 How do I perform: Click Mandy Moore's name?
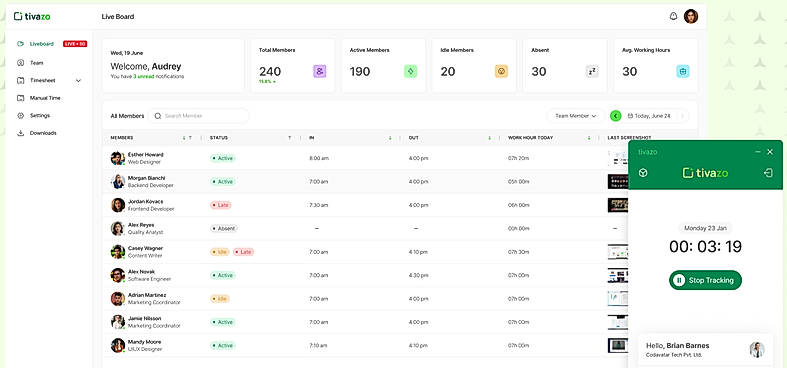144,342
